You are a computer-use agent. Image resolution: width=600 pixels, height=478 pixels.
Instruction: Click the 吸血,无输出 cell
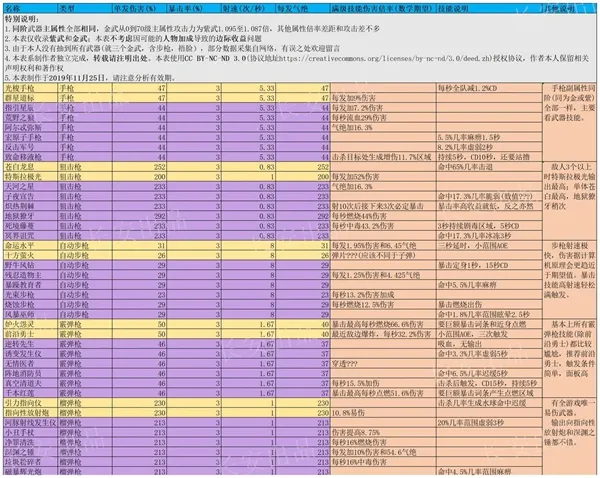pos(489,344)
